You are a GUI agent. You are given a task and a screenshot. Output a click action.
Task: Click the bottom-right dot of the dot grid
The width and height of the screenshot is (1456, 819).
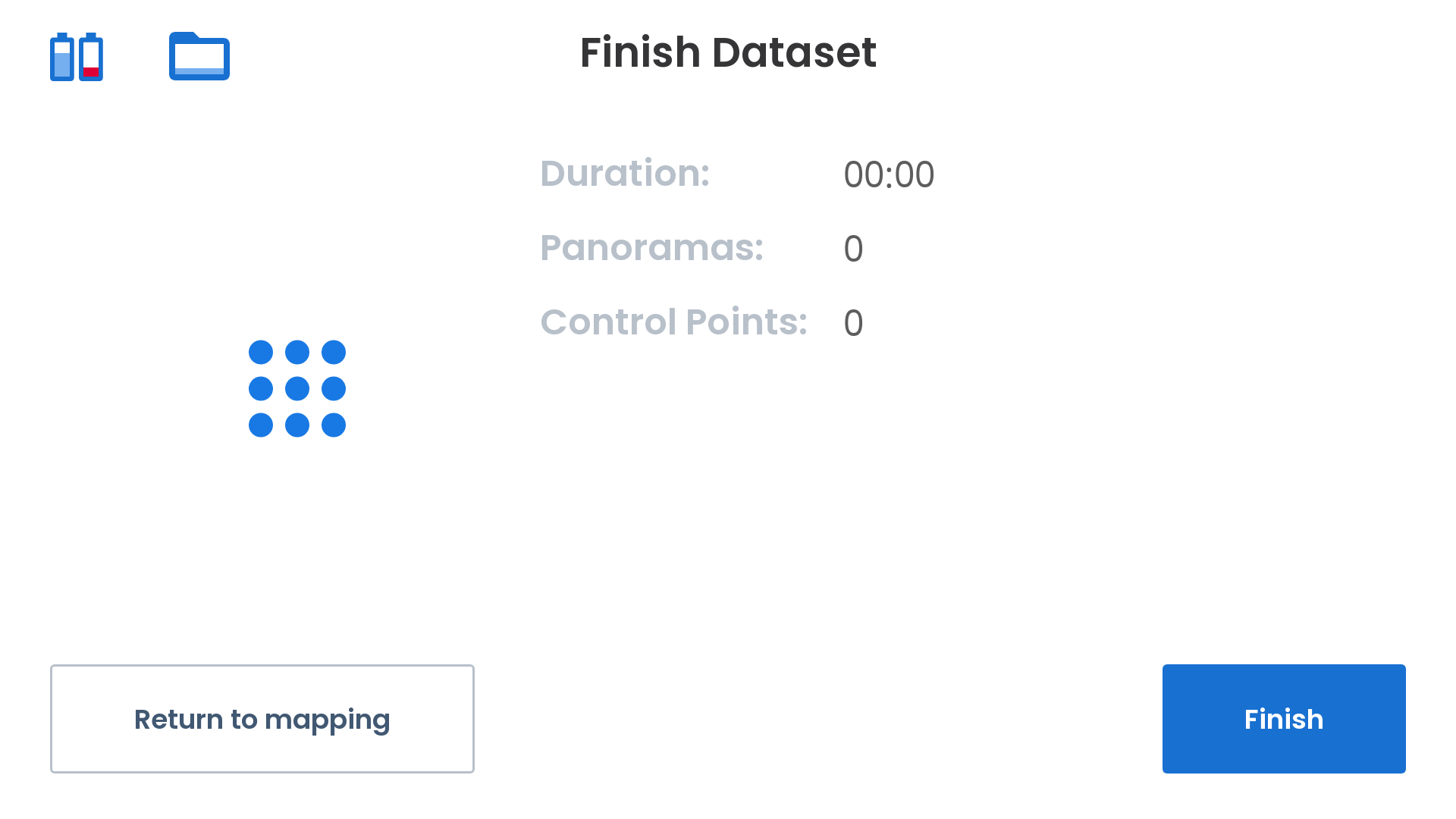[334, 425]
